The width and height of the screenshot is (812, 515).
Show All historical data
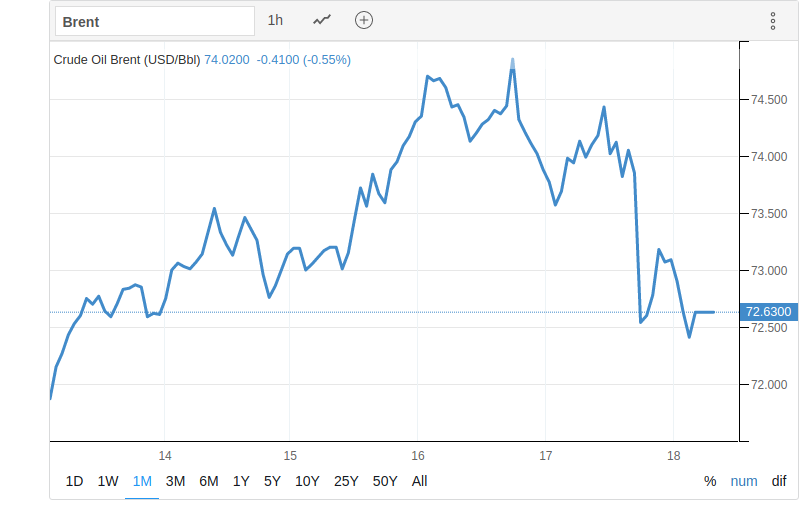(x=419, y=481)
